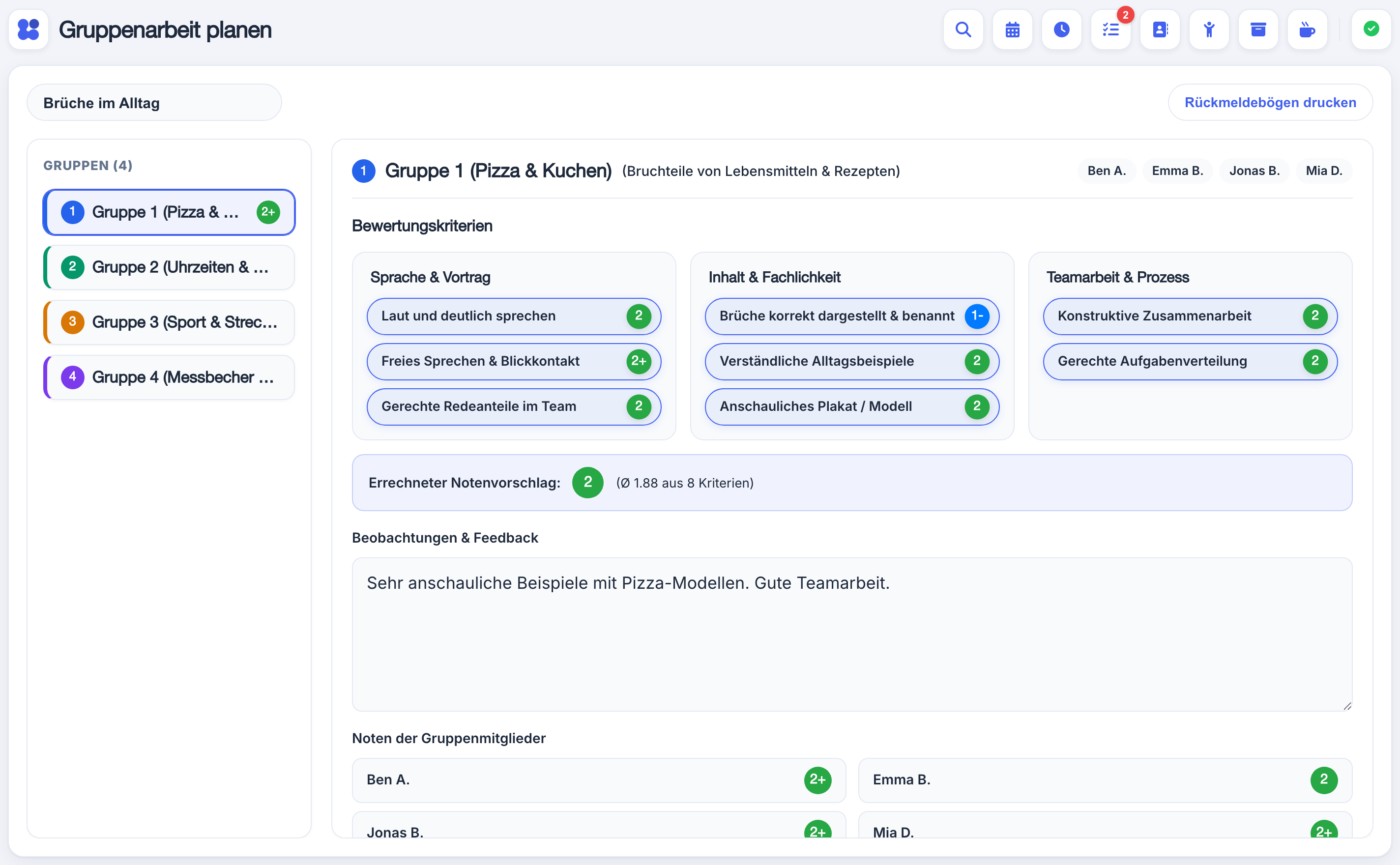The height and width of the screenshot is (865, 1400).
Task: Select Gruppe 1 (Pizza & ...) in list
Action: click(x=170, y=212)
